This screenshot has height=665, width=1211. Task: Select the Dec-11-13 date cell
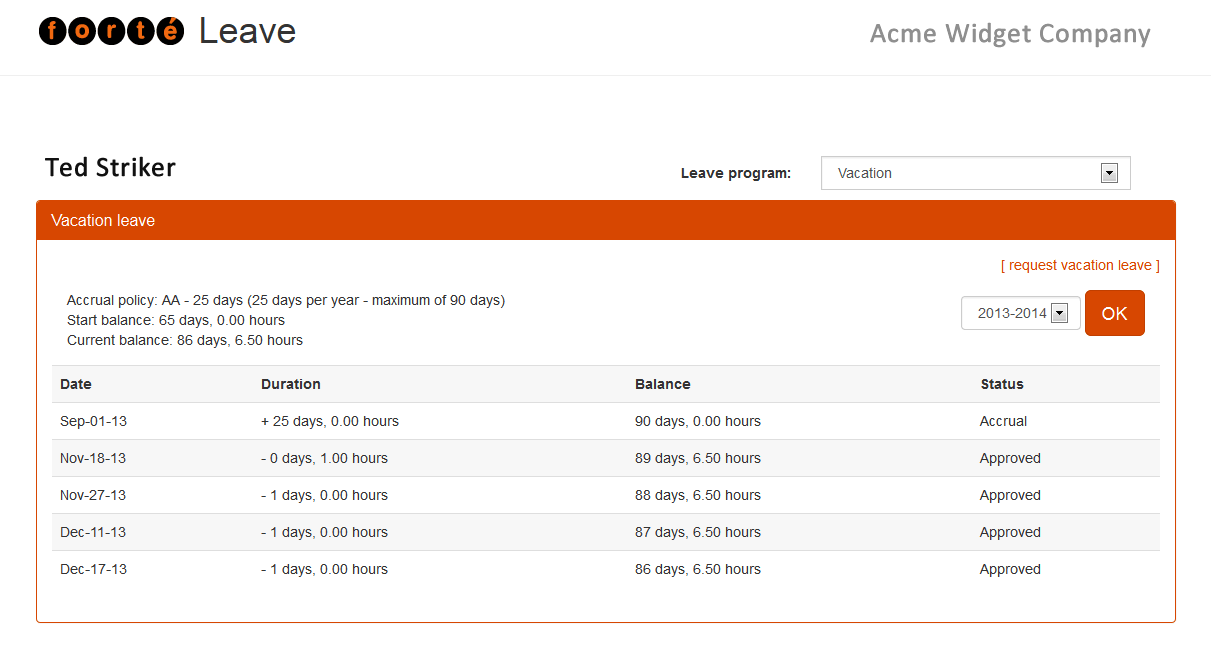point(93,532)
